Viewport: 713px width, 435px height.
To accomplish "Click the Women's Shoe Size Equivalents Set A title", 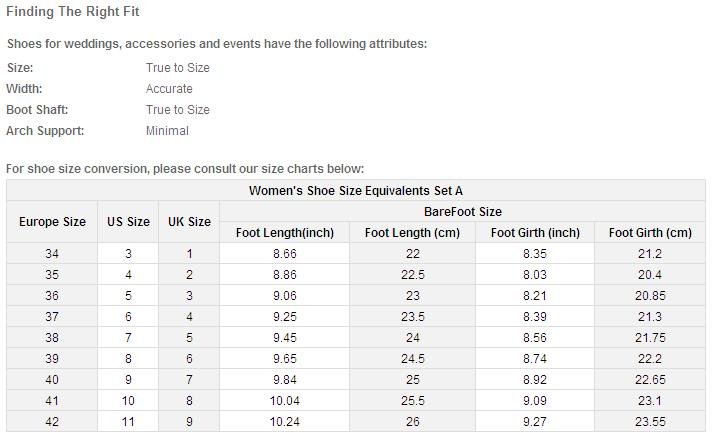I will coord(356,190).
